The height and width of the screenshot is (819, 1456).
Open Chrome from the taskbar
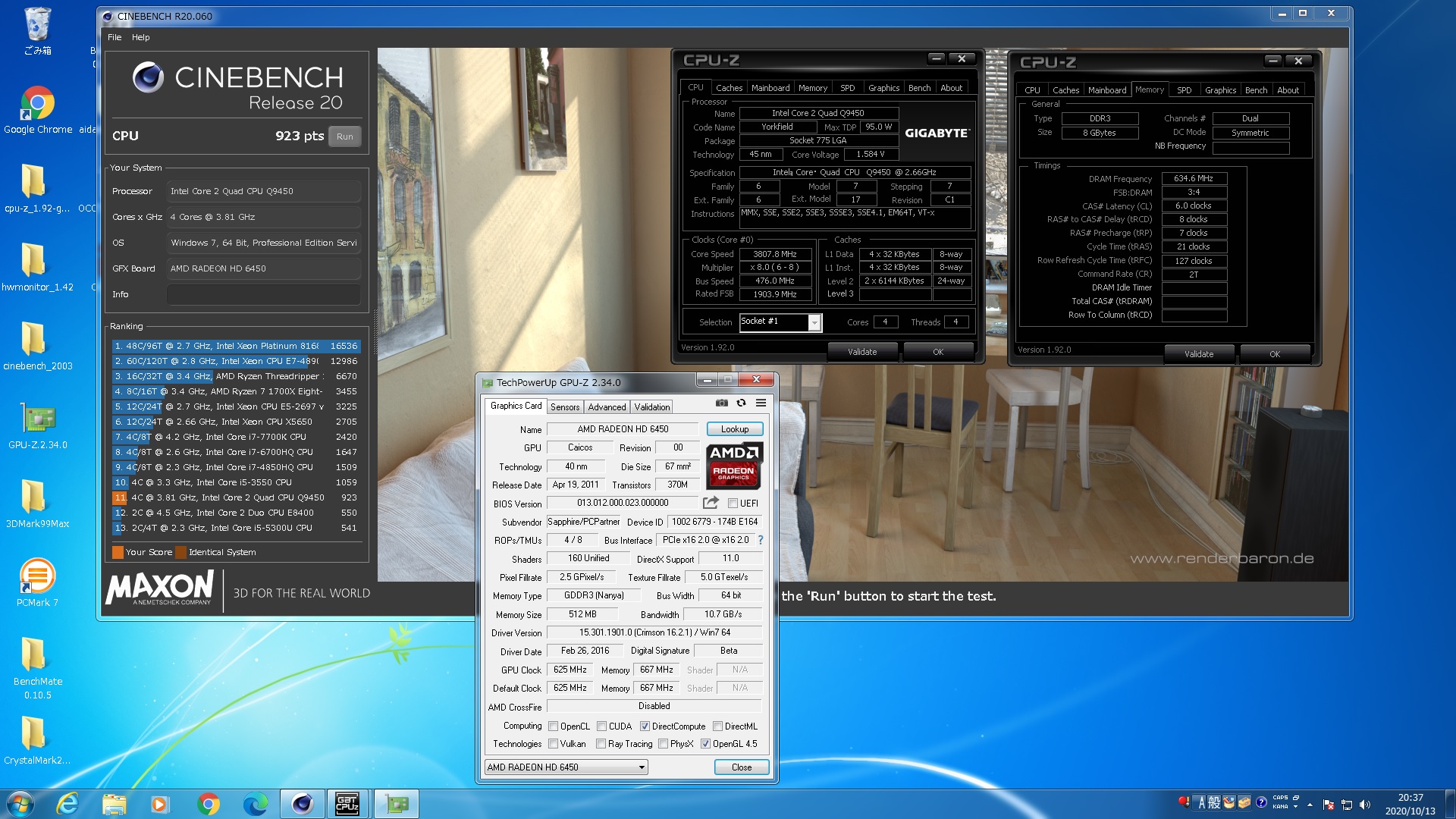[208, 804]
